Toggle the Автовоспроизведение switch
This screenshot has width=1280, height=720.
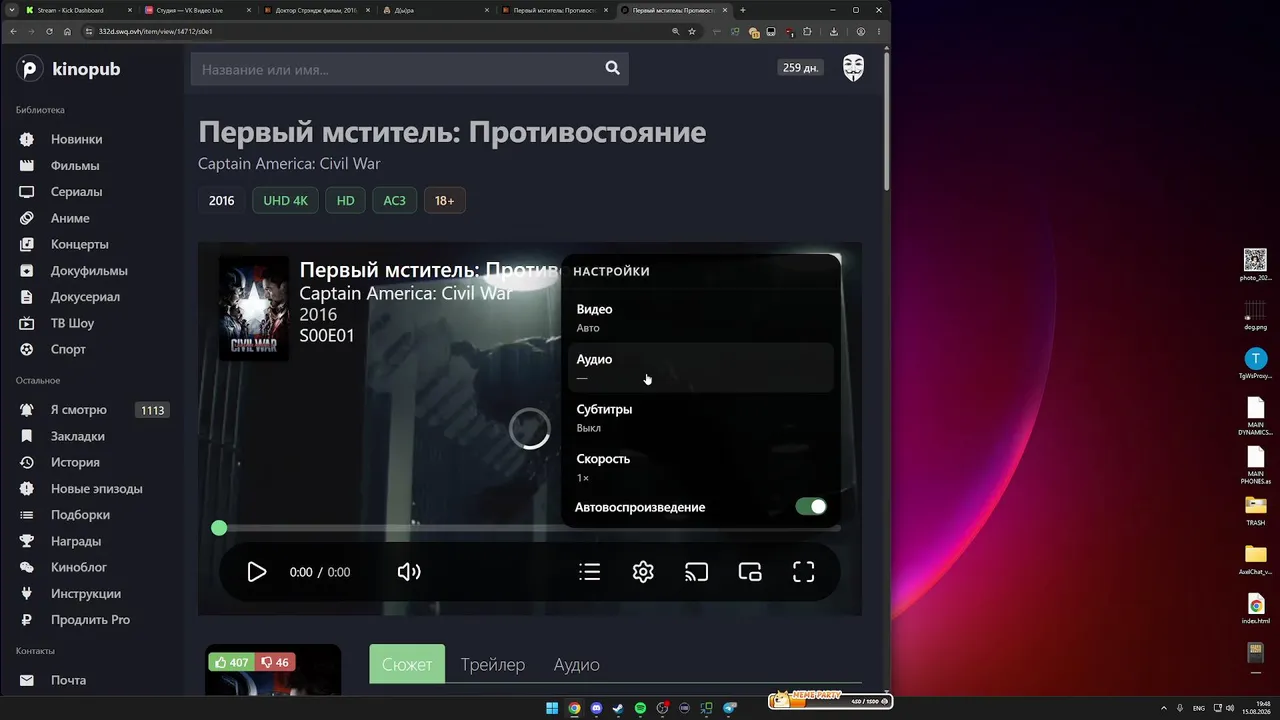click(x=811, y=507)
